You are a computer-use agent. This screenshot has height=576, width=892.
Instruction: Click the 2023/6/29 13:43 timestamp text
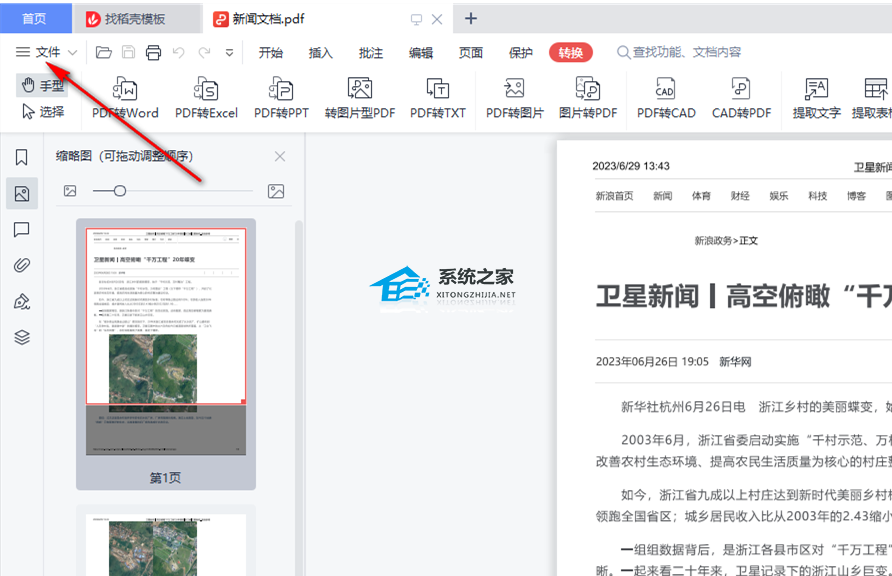(631, 166)
